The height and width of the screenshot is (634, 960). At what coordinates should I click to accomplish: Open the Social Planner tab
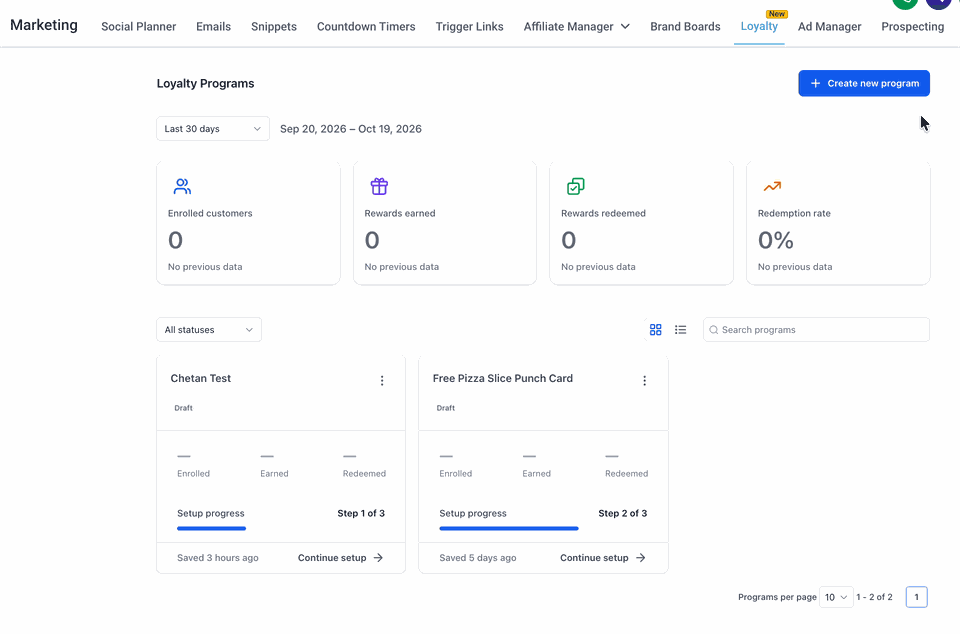tap(138, 26)
